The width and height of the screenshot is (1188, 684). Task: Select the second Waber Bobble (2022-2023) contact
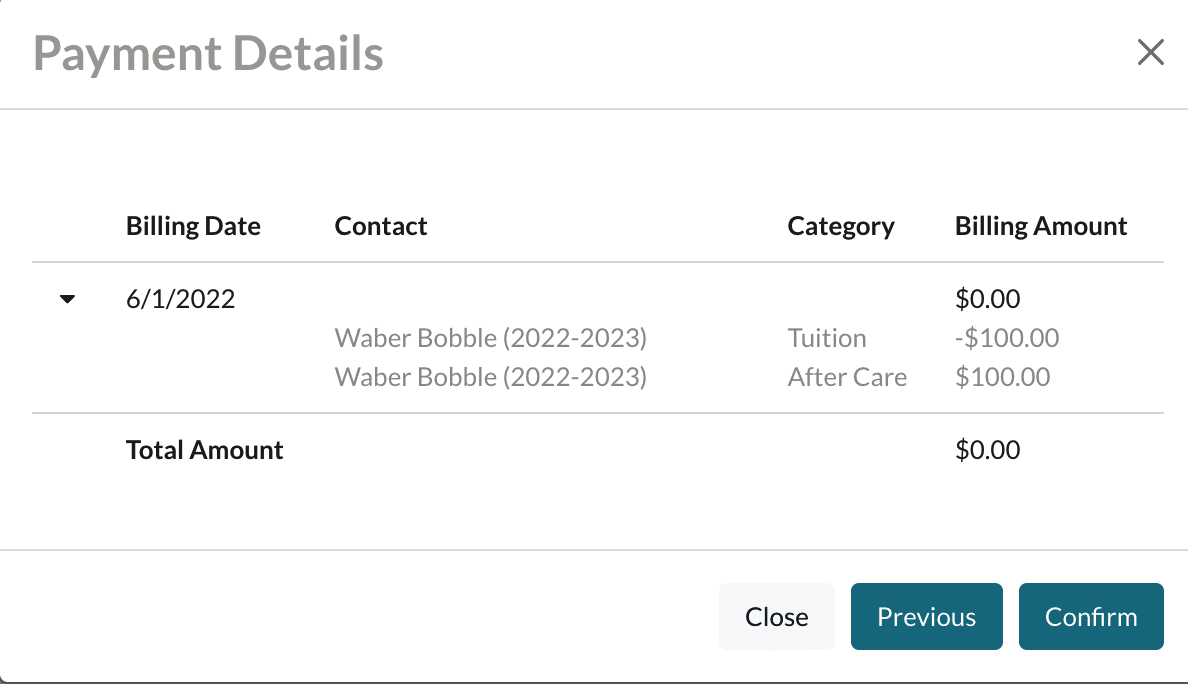(490, 377)
